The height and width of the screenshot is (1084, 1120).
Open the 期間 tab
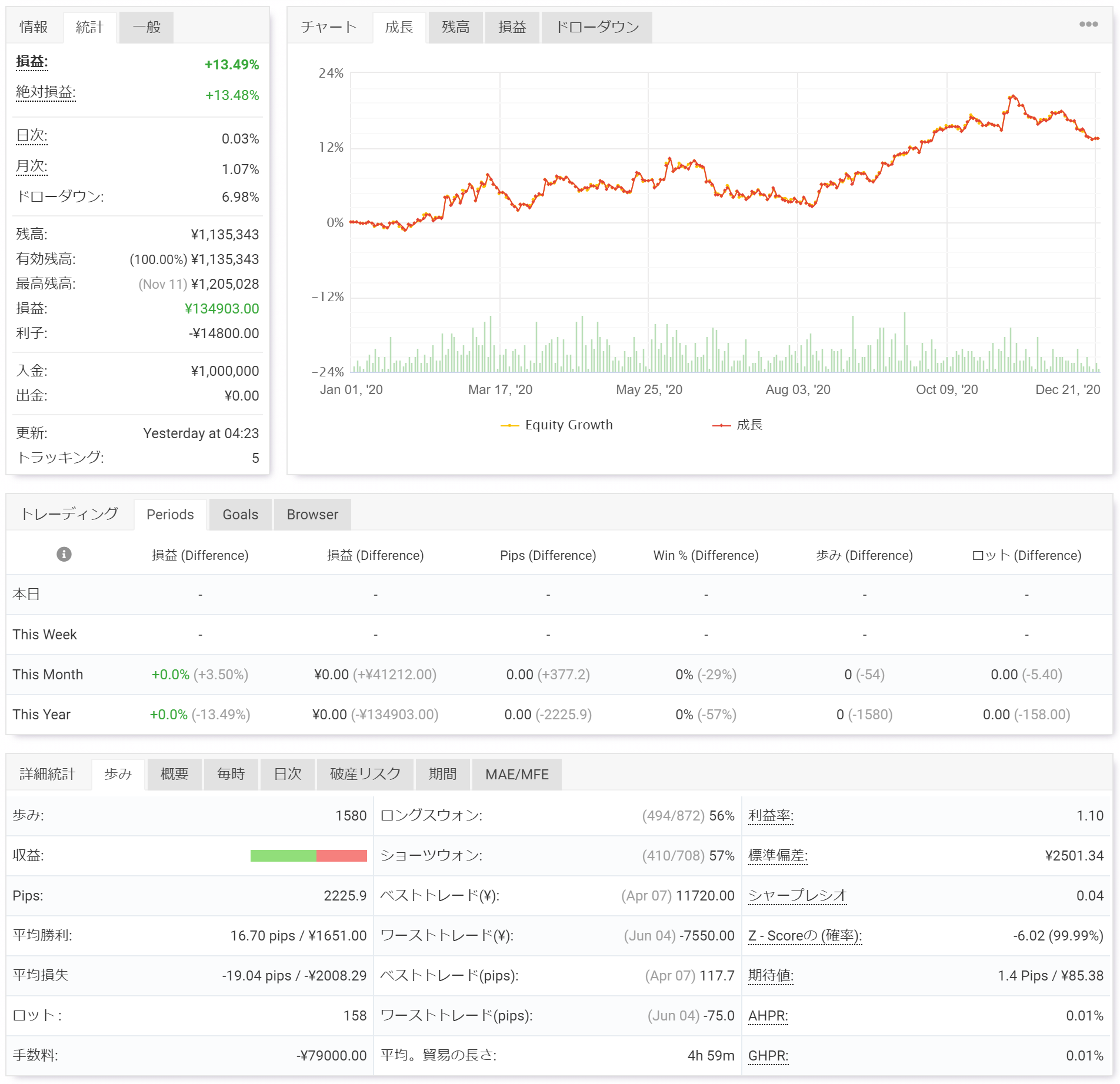(443, 774)
